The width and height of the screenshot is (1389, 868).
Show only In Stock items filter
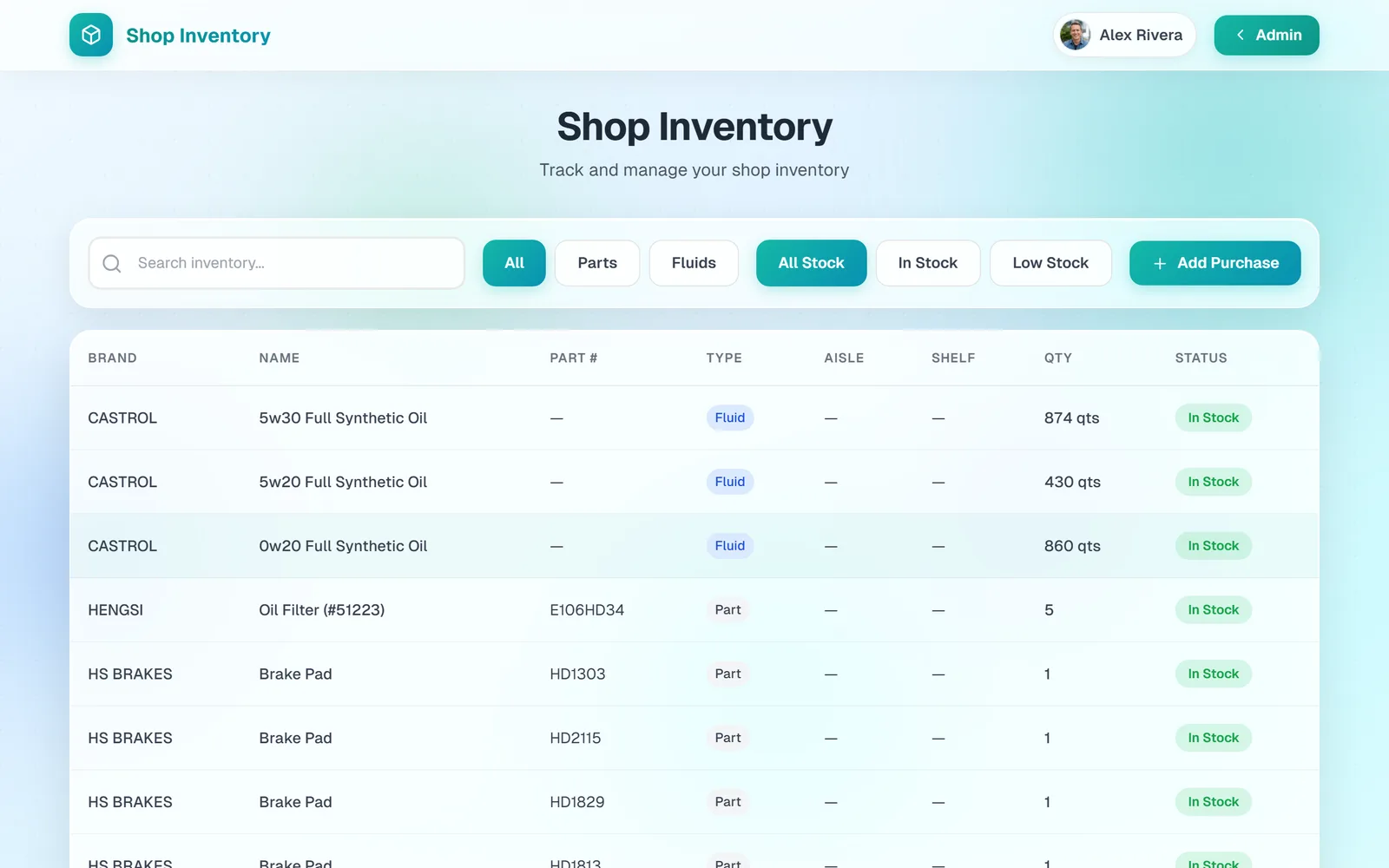click(x=928, y=263)
